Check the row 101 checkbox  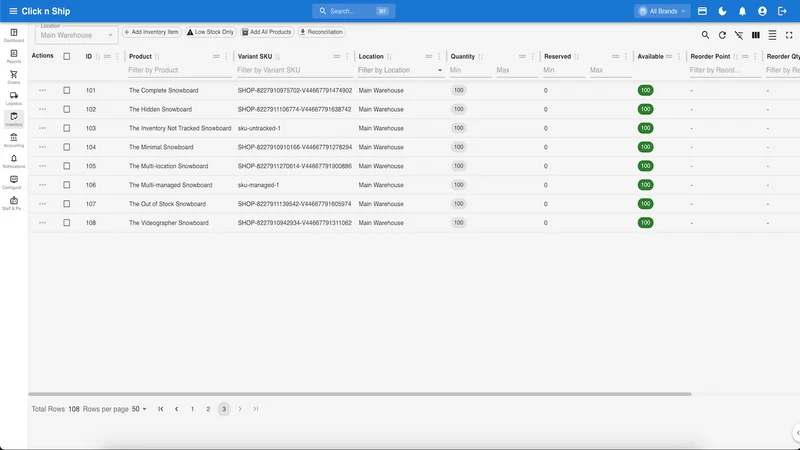click(x=67, y=90)
